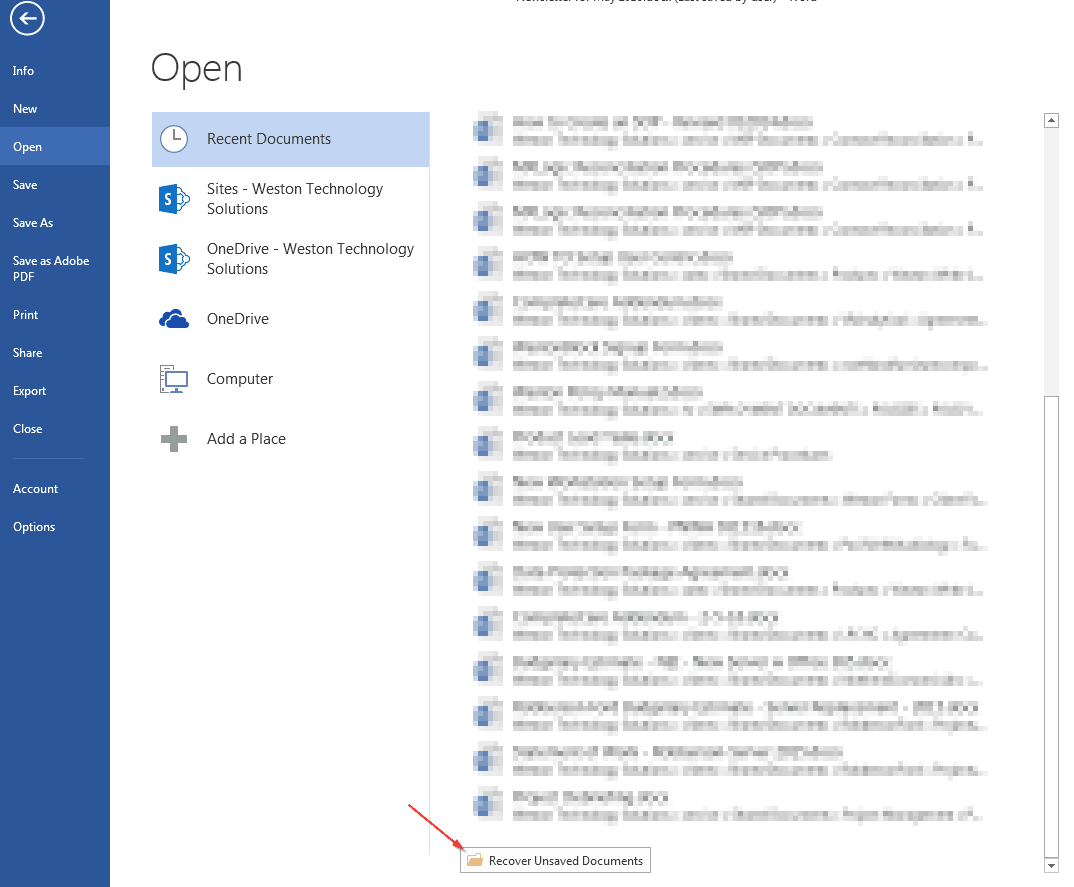
Task: Select Save as Adobe PDF
Action: 55,268
